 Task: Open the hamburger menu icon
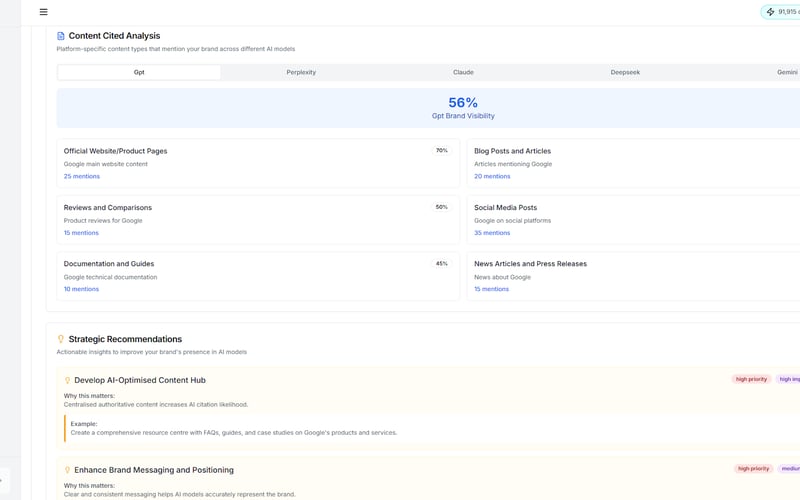(43, 12)
